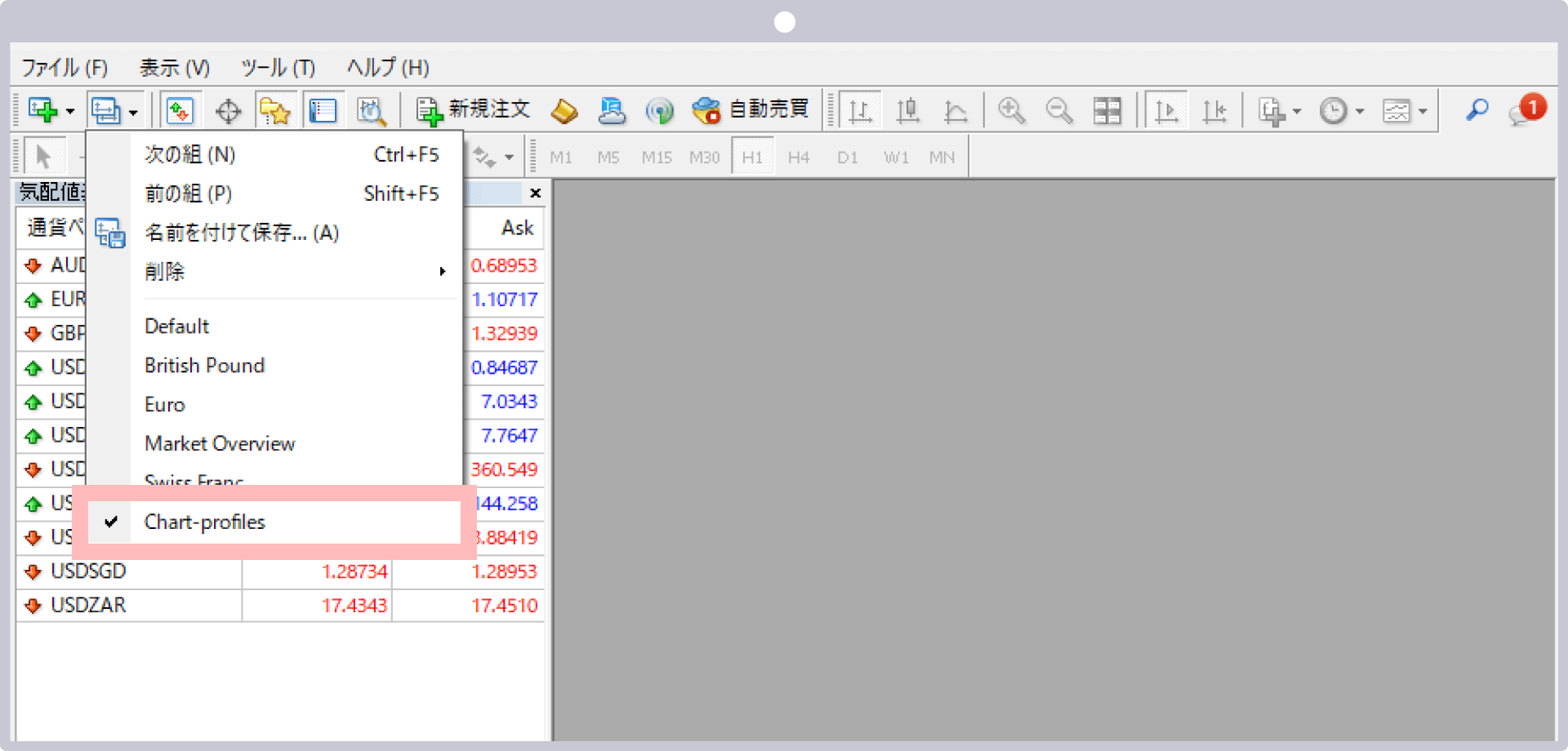Toggle chart auto-scroll
Viewport: 1568px width, 751px height.
pyautogui.click(x=1167, y=109)
